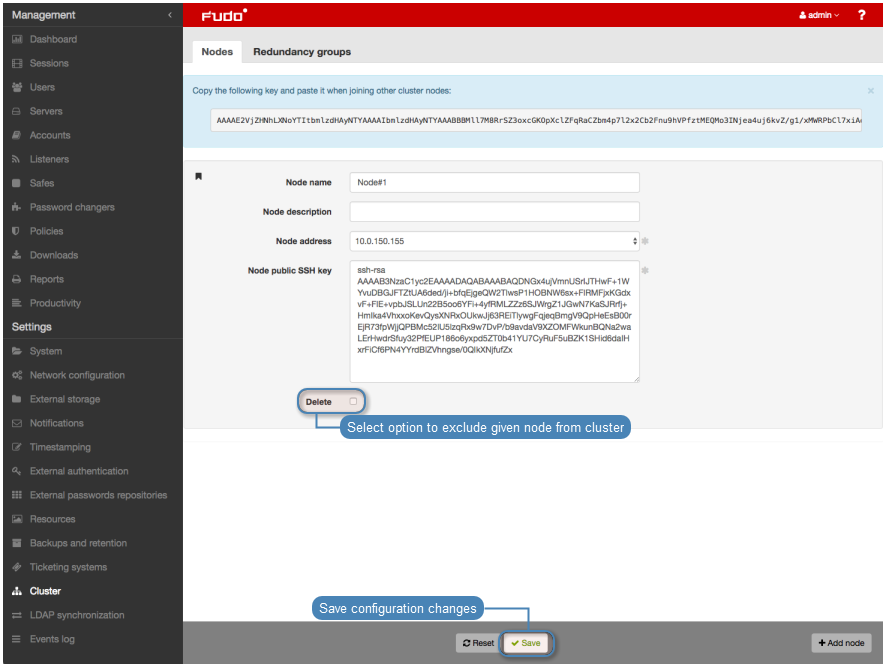Click the Network configuration gears icon

17,375
